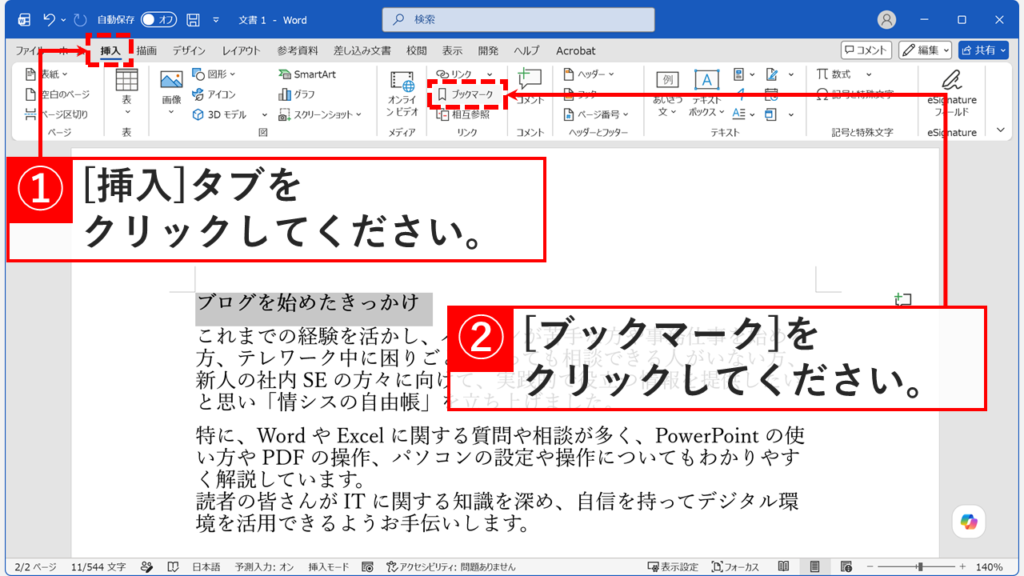Click the アクセシビリティ: 問題ありません status
1024x576 pixels.
point(451,567)
